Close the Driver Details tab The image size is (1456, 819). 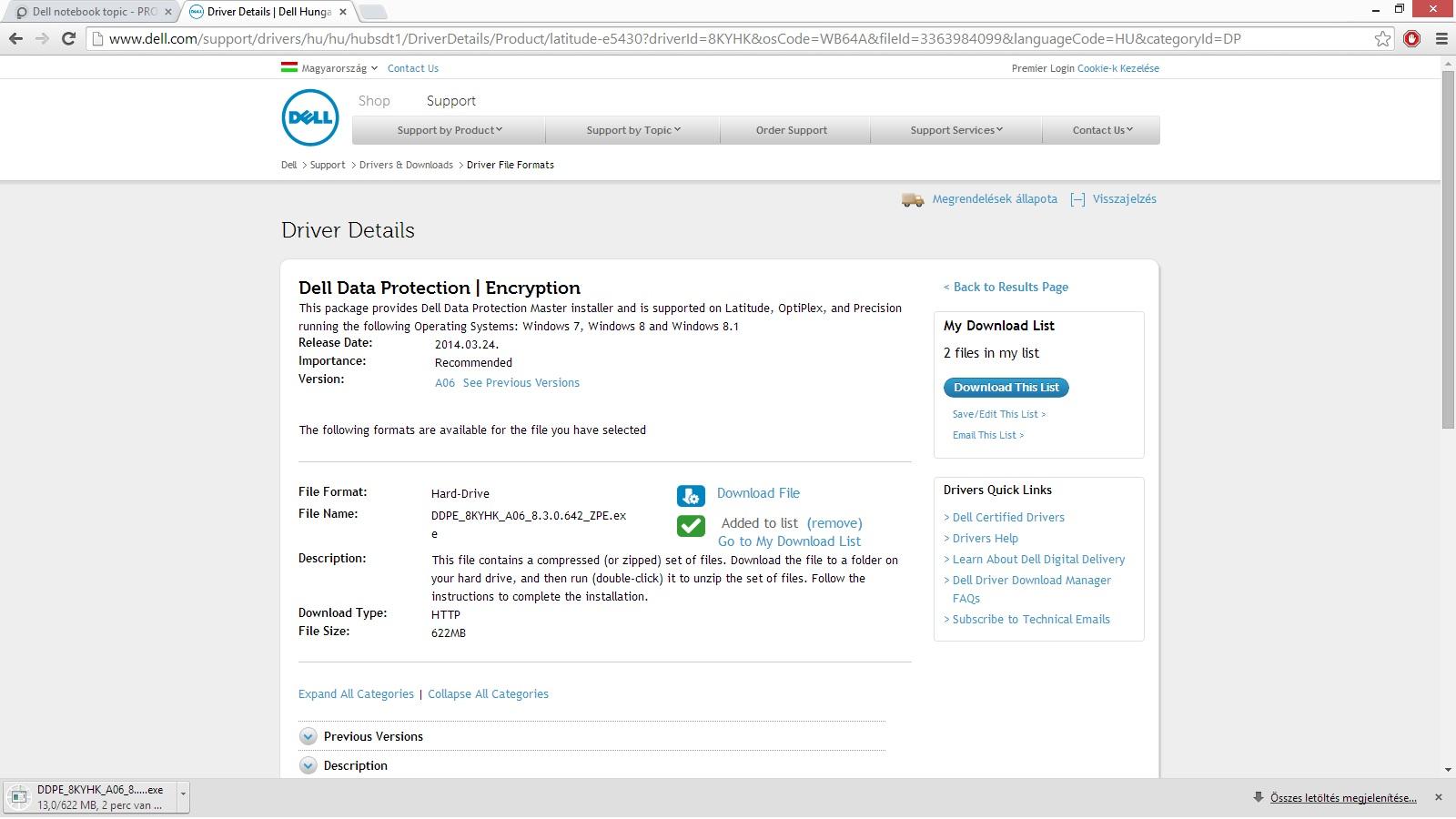(x=343, y=12)
